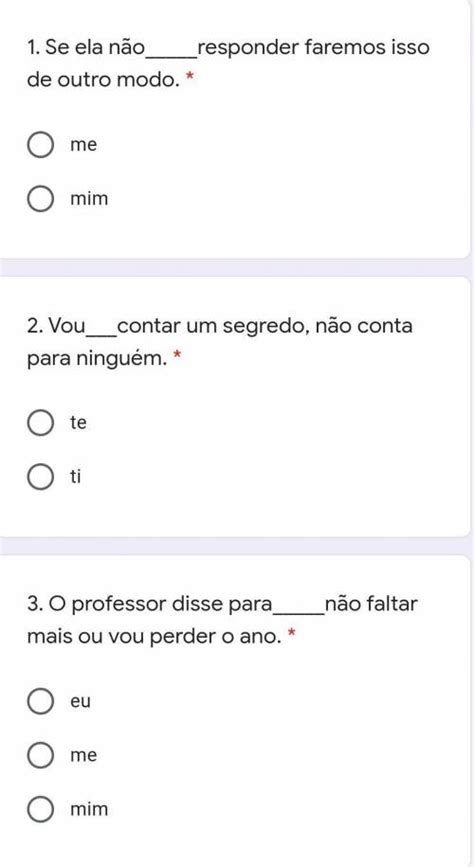Click the 'me' label text under question 1
This screenshot has width=474, height=867.
84,145
